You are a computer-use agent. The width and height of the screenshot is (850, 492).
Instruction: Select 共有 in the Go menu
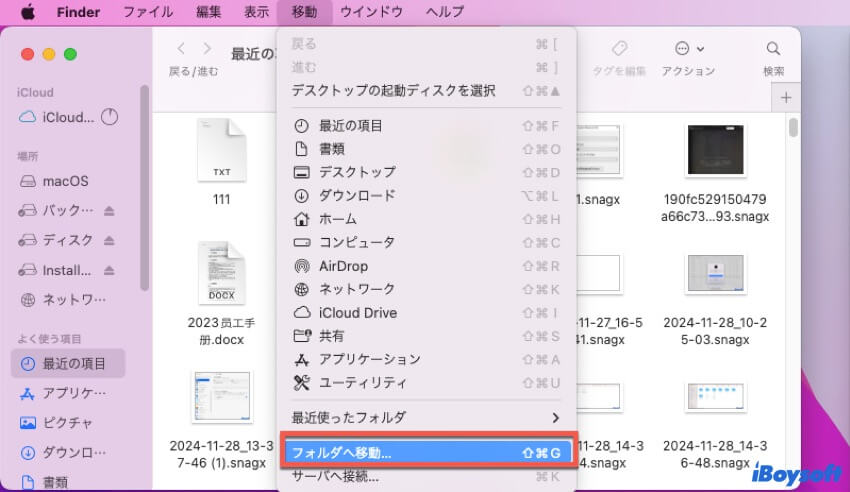[x=426, y=336]
